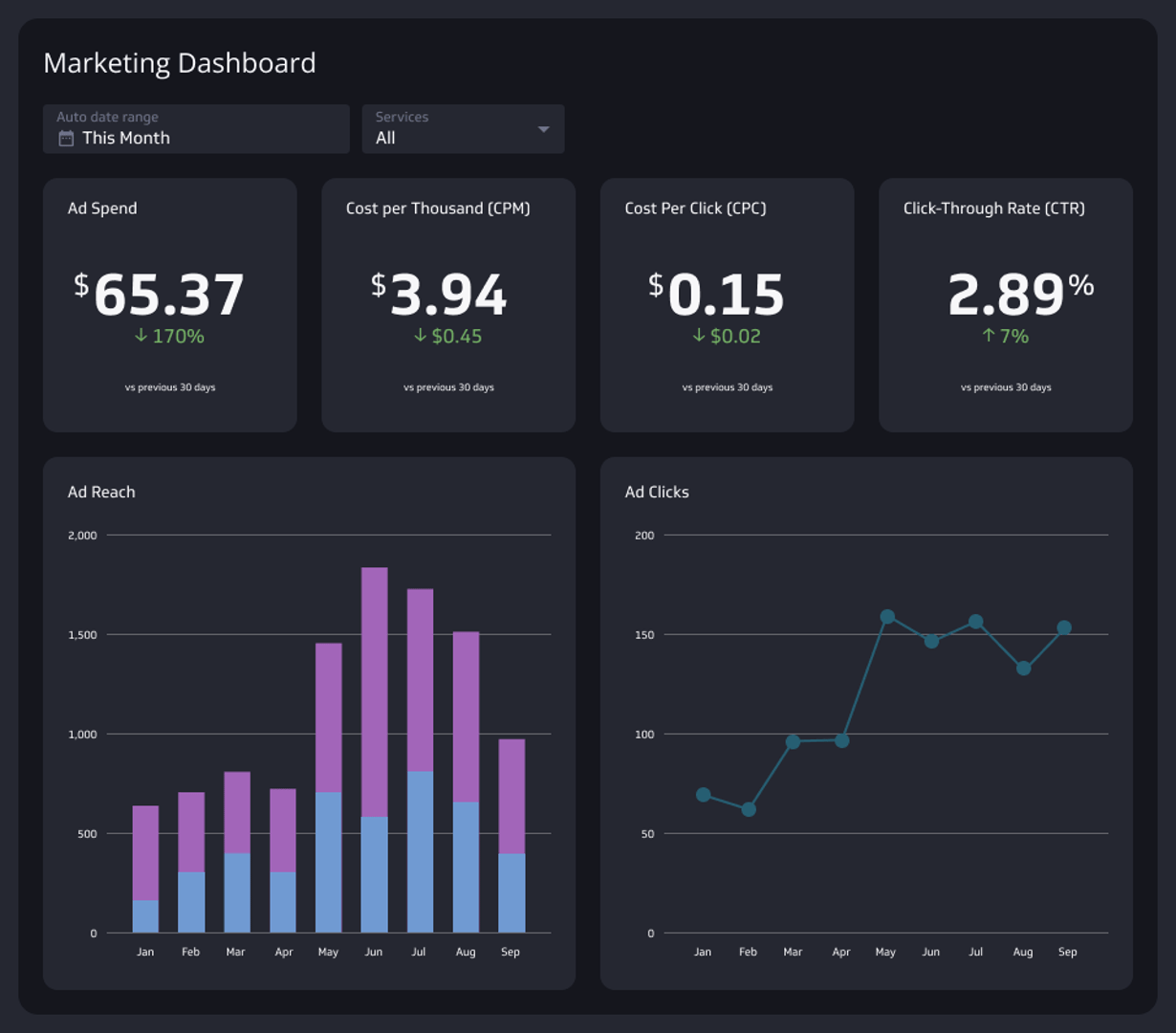Click the vs previous 30 days label on CPC
Screen dimensions: 1176x1033
(x=727, y=386)
